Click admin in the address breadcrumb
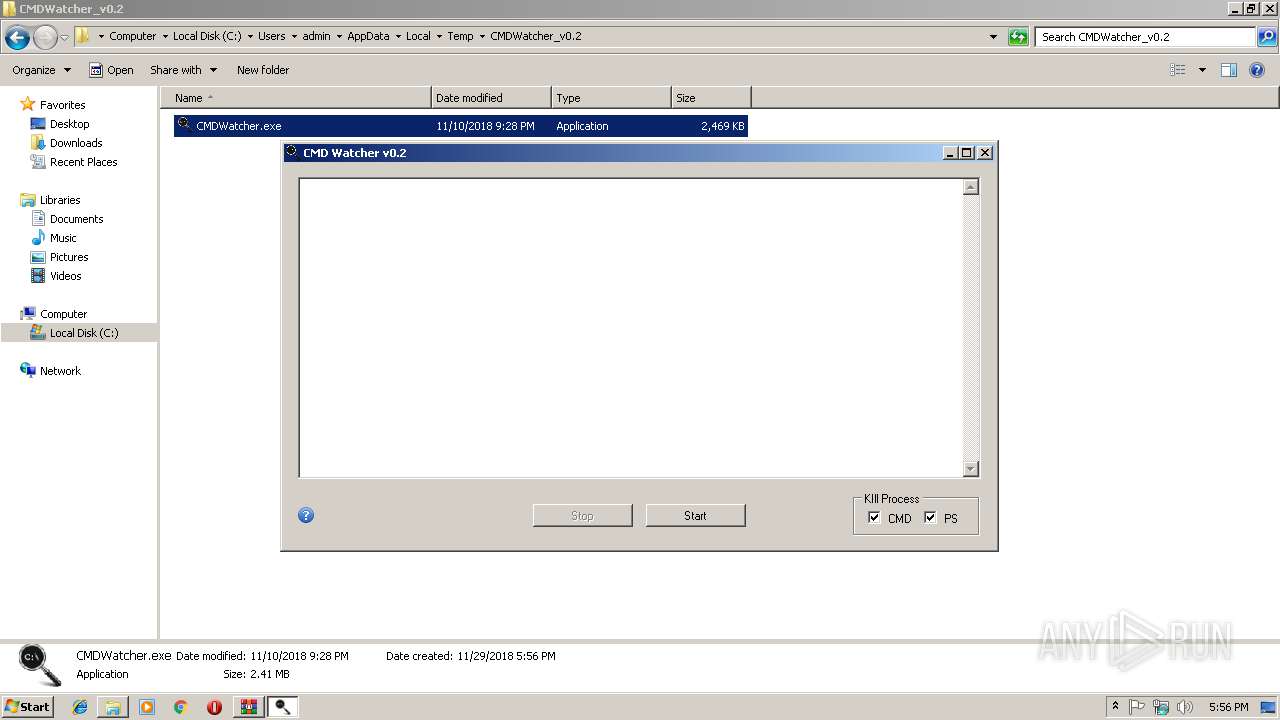Screen dimensions: 1280x720 316,36
